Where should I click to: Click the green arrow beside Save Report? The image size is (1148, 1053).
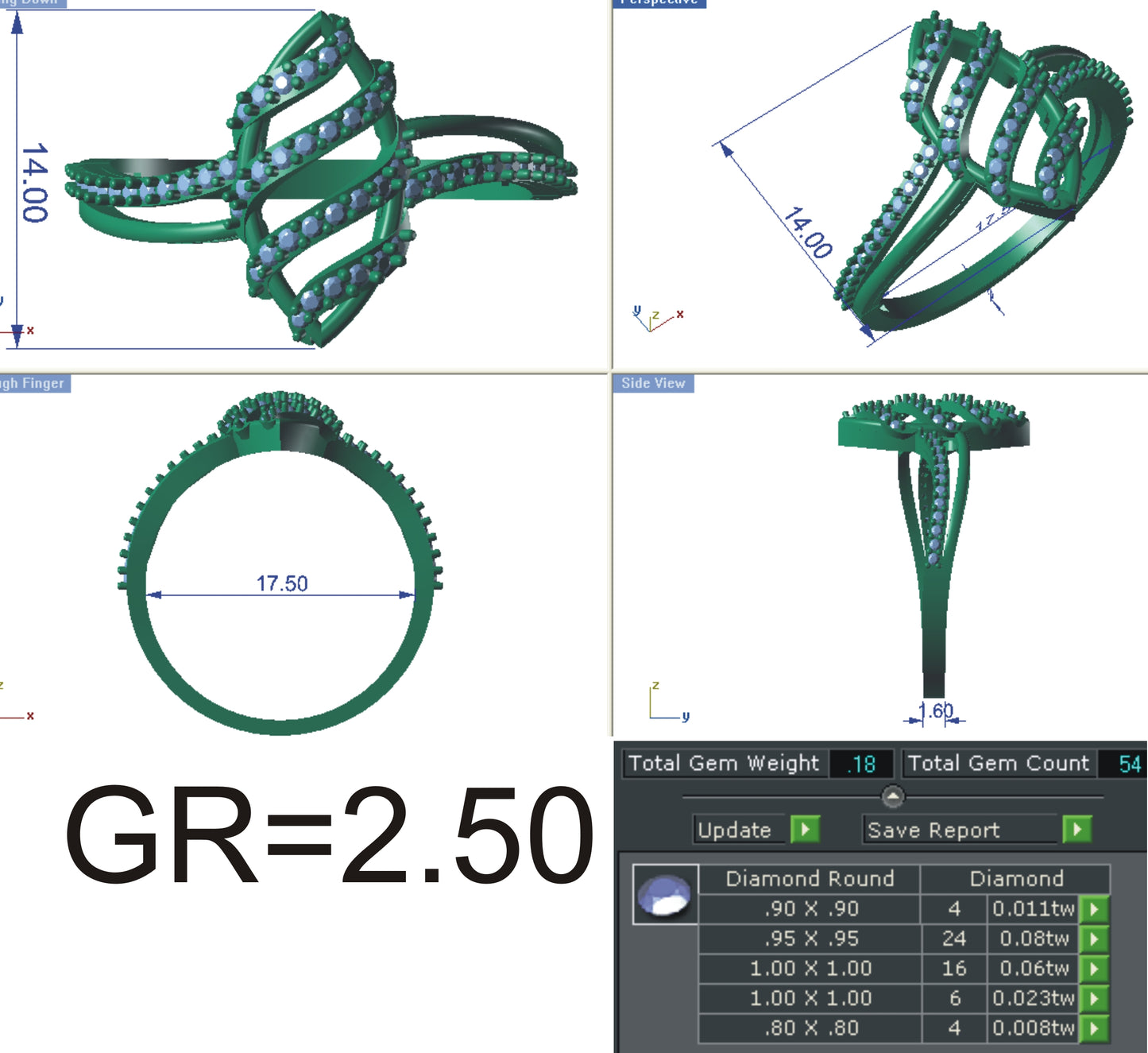(1078, 830)
